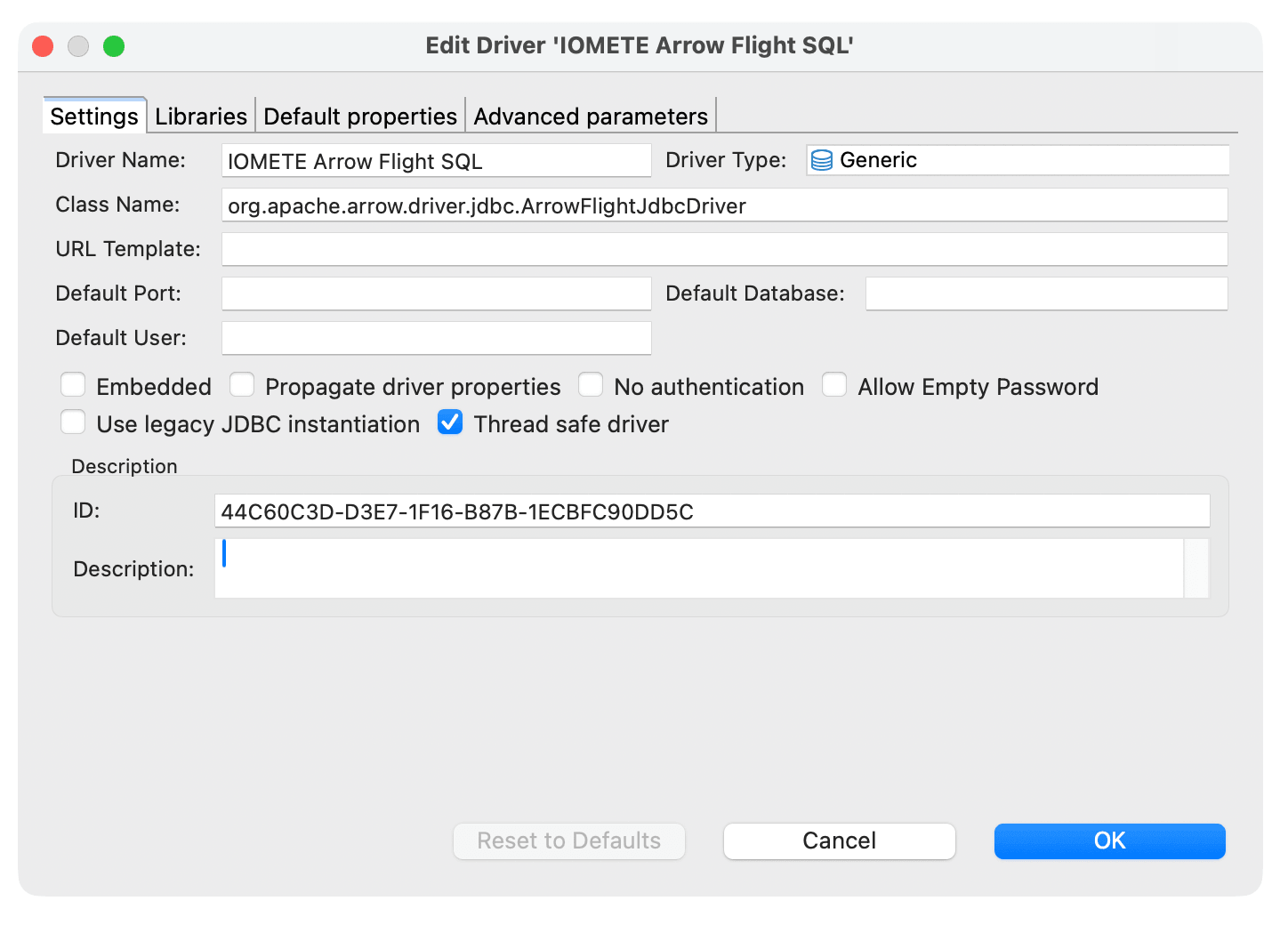Screen dimensions: 1288x925
Task: Confirm with the OK button
Action: (1110, 841)
